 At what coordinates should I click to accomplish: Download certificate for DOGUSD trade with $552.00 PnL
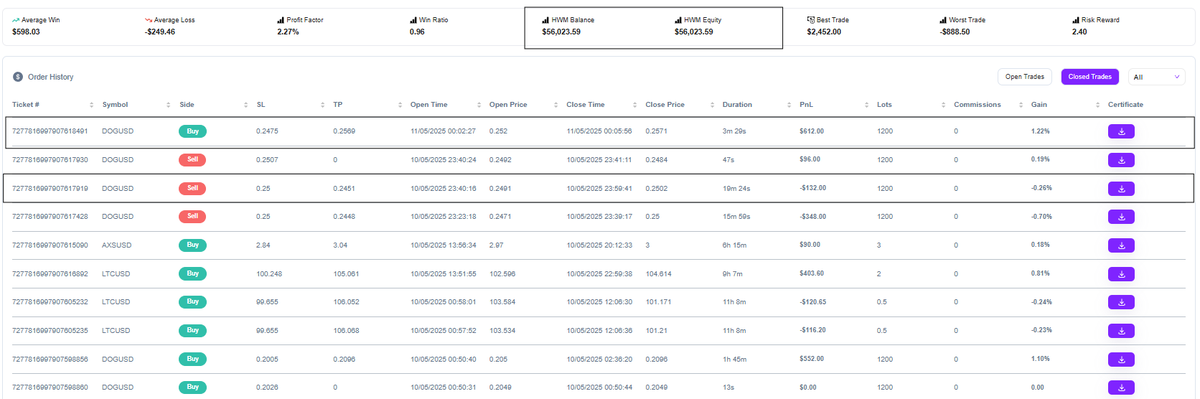click(1121, 358)
